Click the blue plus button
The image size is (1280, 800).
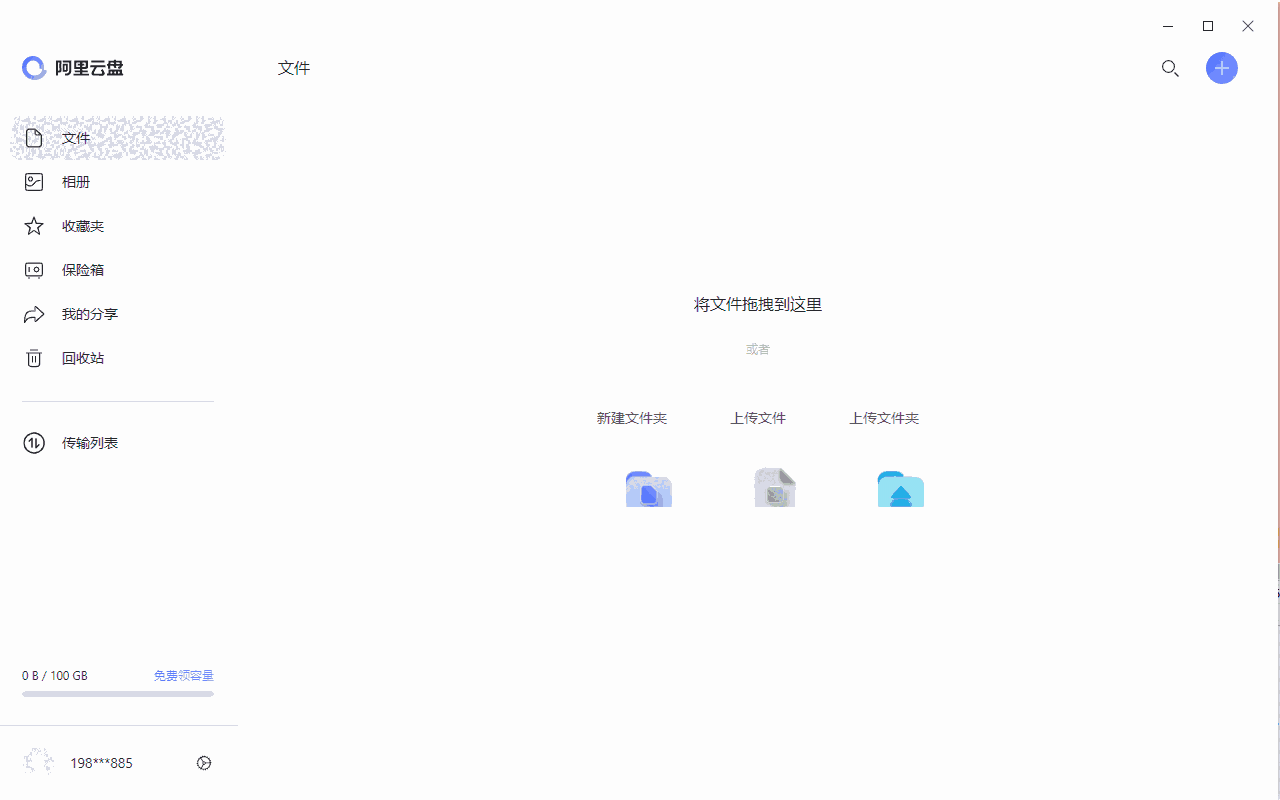1221,68
